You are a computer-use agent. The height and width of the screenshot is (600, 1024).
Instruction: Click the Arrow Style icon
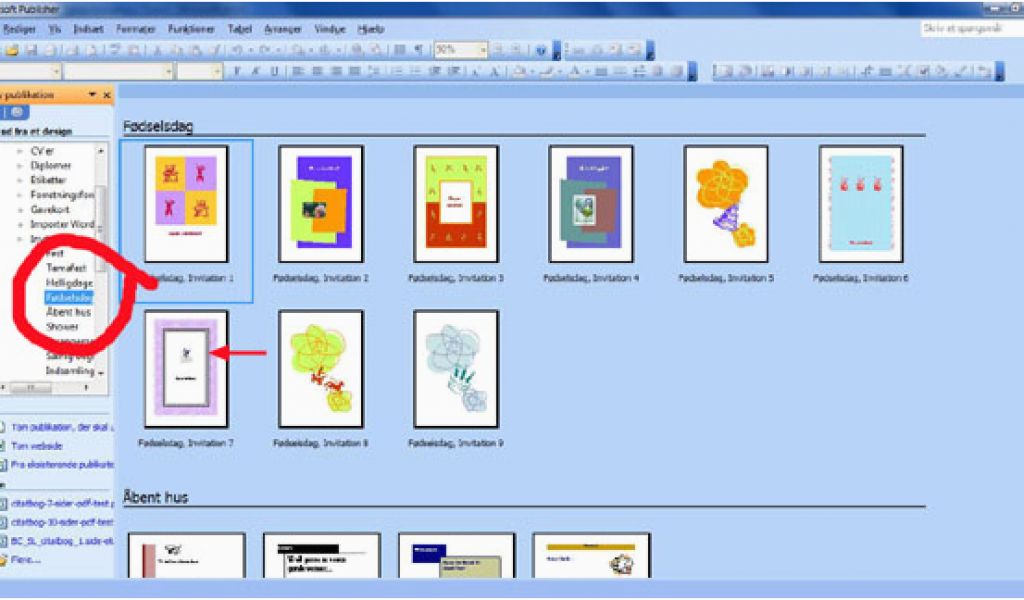pos(639,71)
